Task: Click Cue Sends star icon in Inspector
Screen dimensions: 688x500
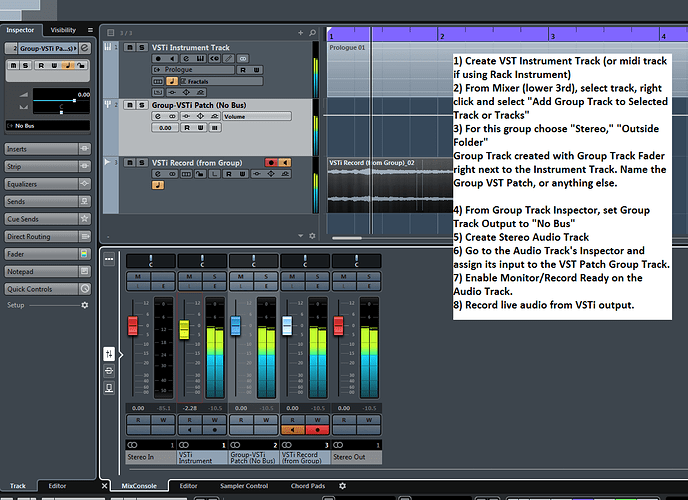Action: (x=85, y=218)
